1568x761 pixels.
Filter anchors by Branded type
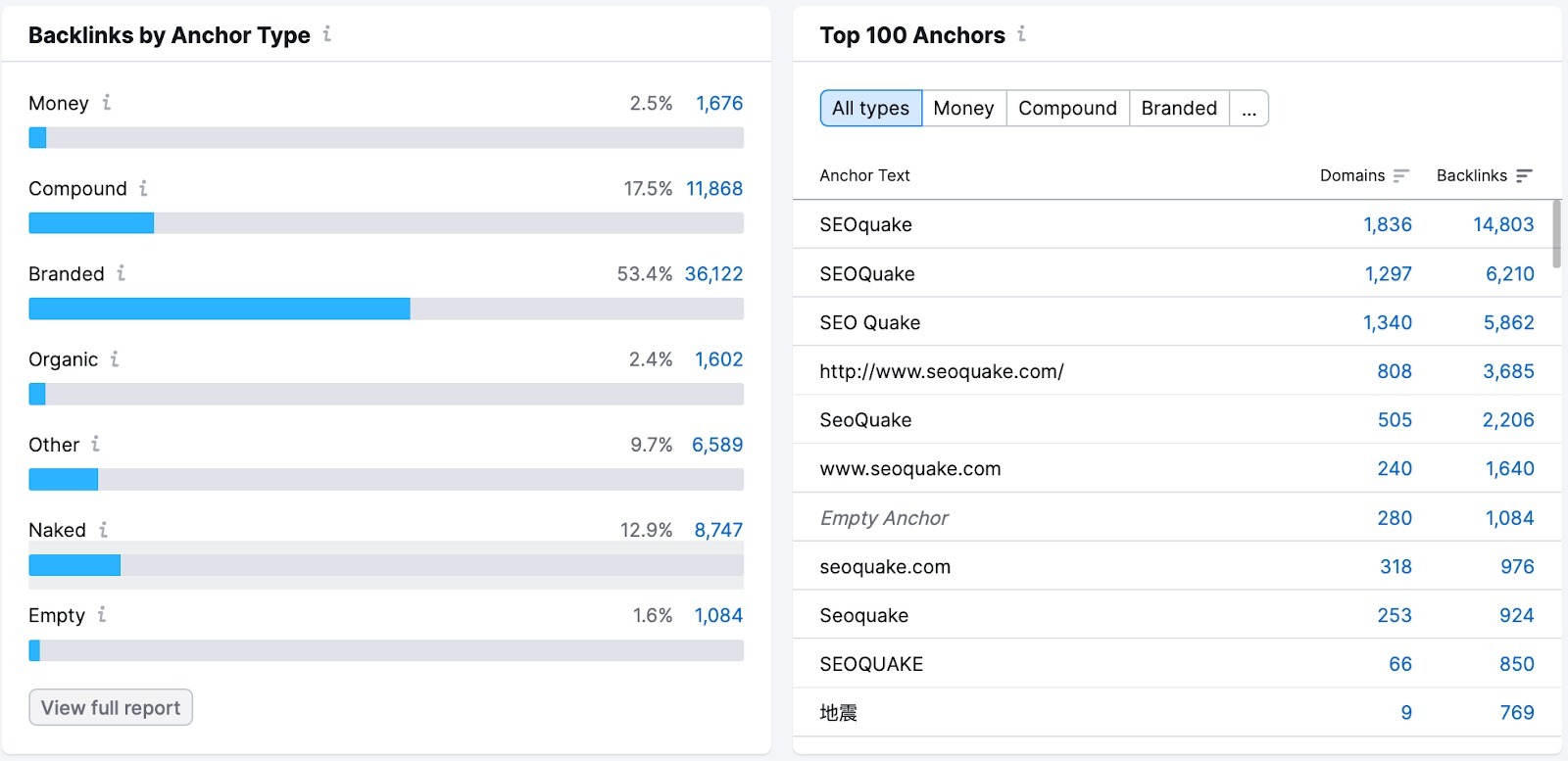1179,109
